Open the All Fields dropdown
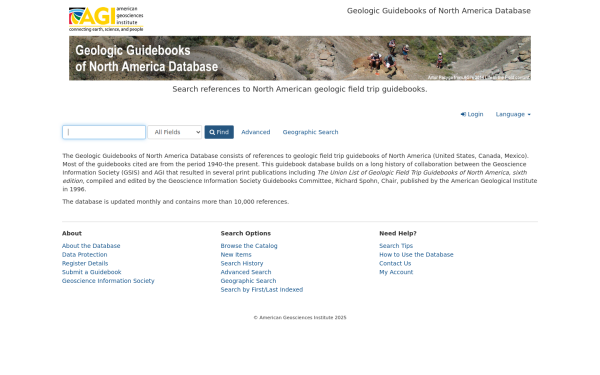Viewport: 600px width, 375px height. [x=174, y=132]
